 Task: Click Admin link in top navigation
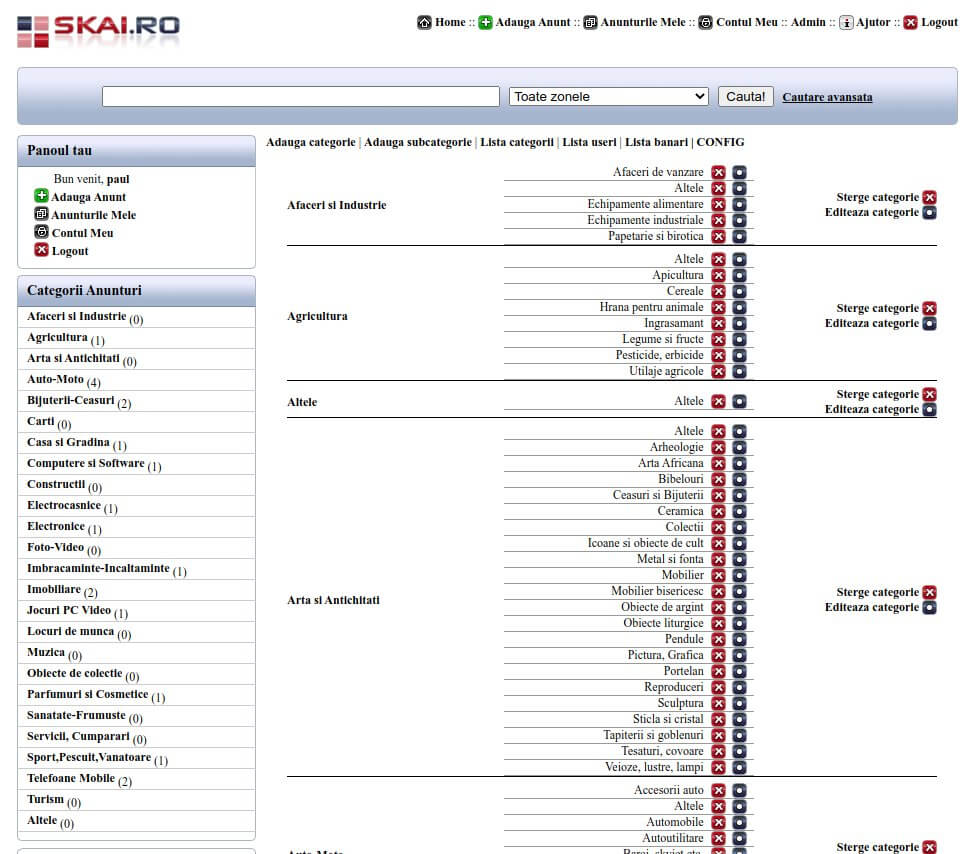coord(808,22)
